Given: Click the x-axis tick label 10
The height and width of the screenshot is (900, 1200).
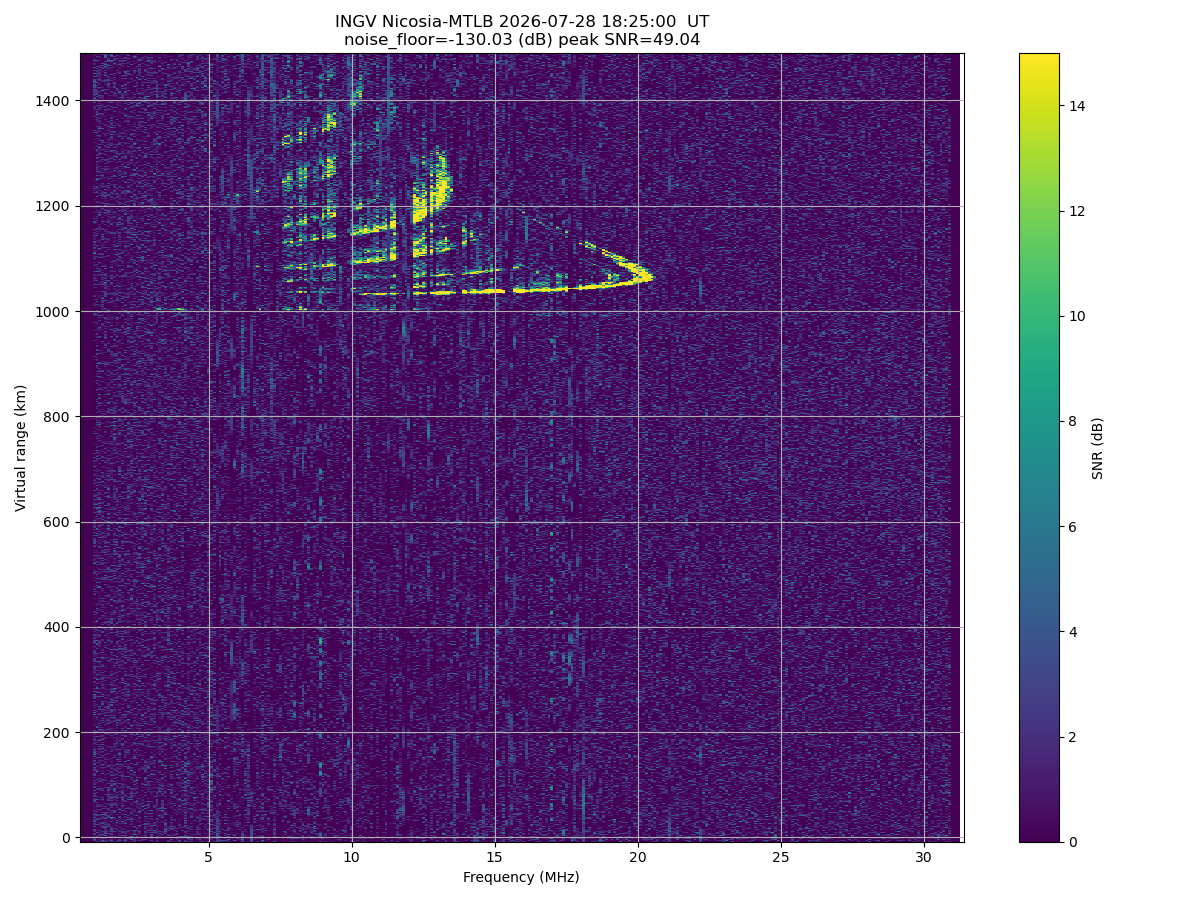Looking at the screenshot, I should [x=352, y=857].
